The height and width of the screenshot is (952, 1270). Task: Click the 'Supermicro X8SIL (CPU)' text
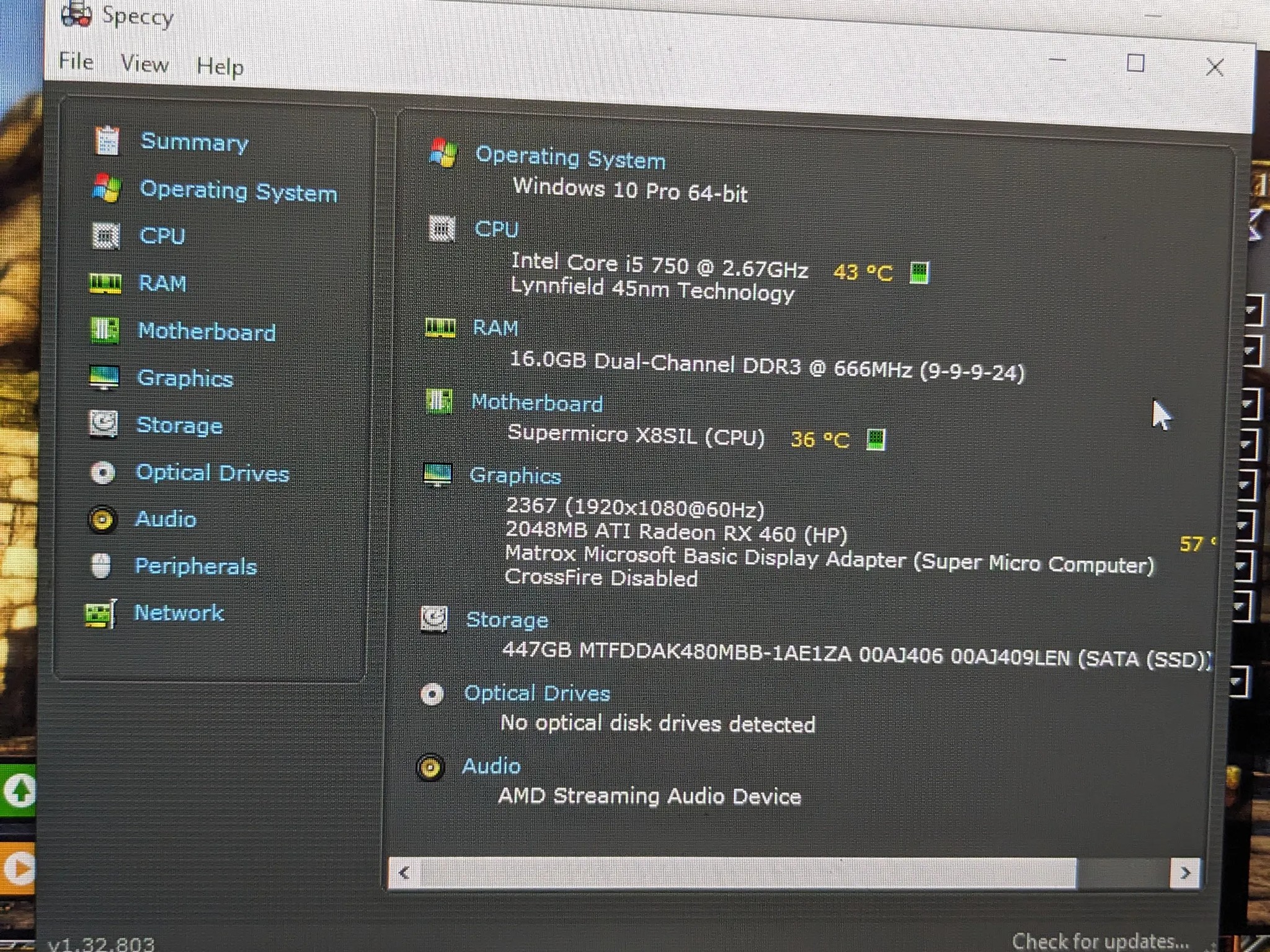pos(636,435)
